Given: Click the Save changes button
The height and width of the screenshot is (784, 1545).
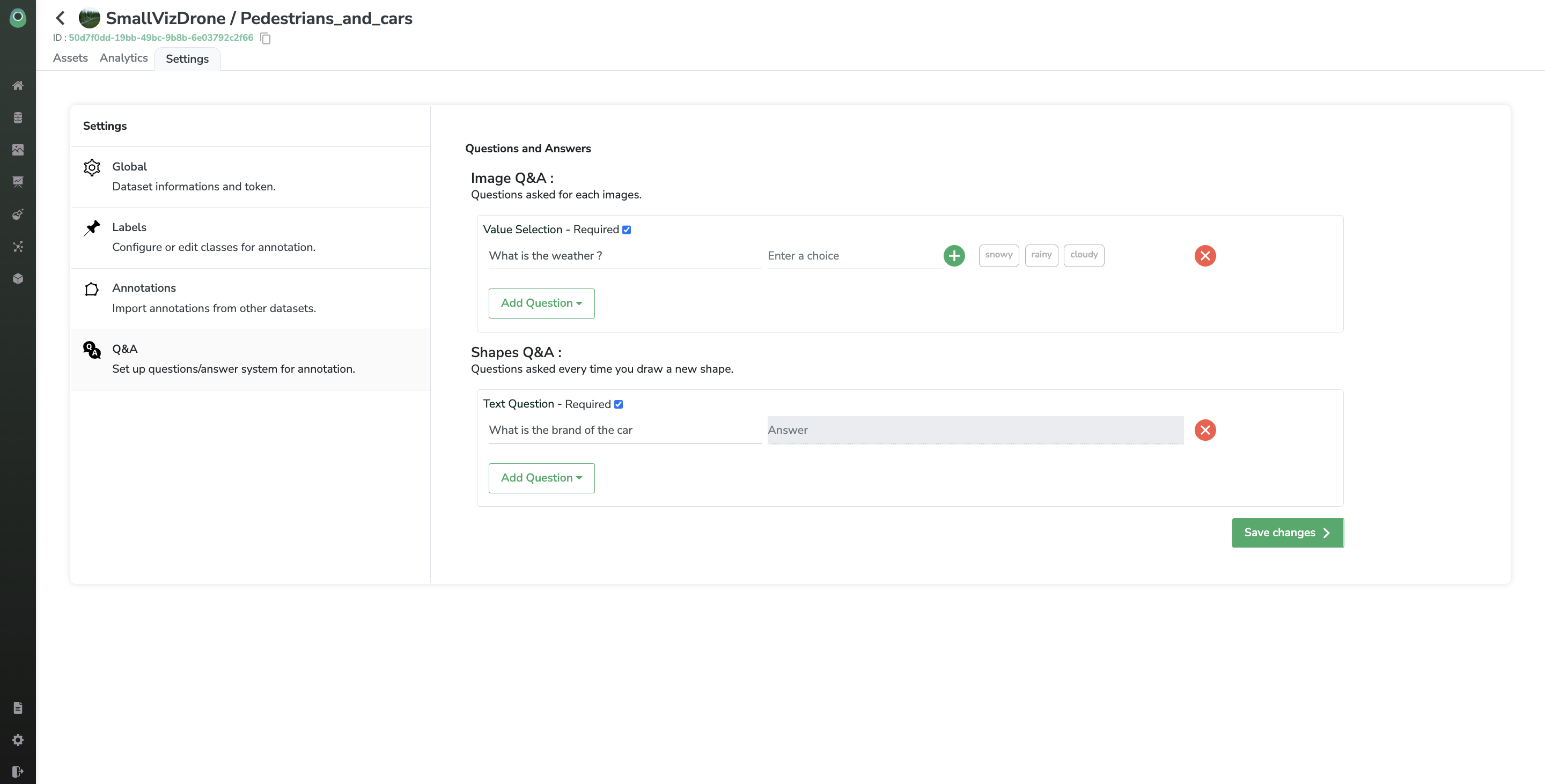Looking at the screenshot, I should [x=1287, y=533].
